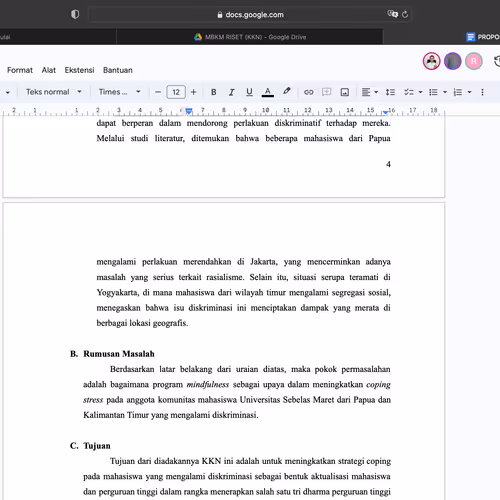Click the heading C. Tujuan

point(90,446)
